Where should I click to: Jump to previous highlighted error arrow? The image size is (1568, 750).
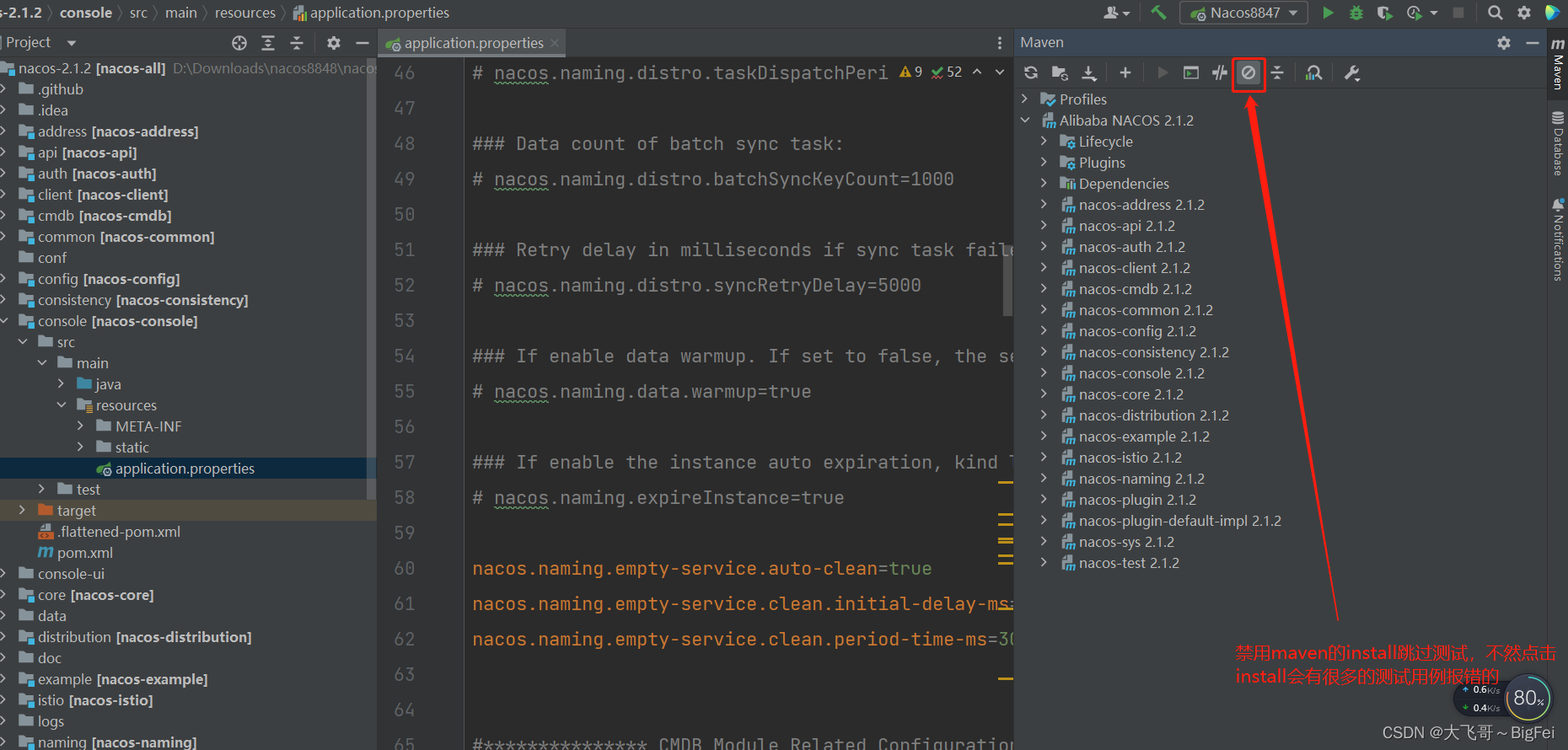[x=977, y=72]
